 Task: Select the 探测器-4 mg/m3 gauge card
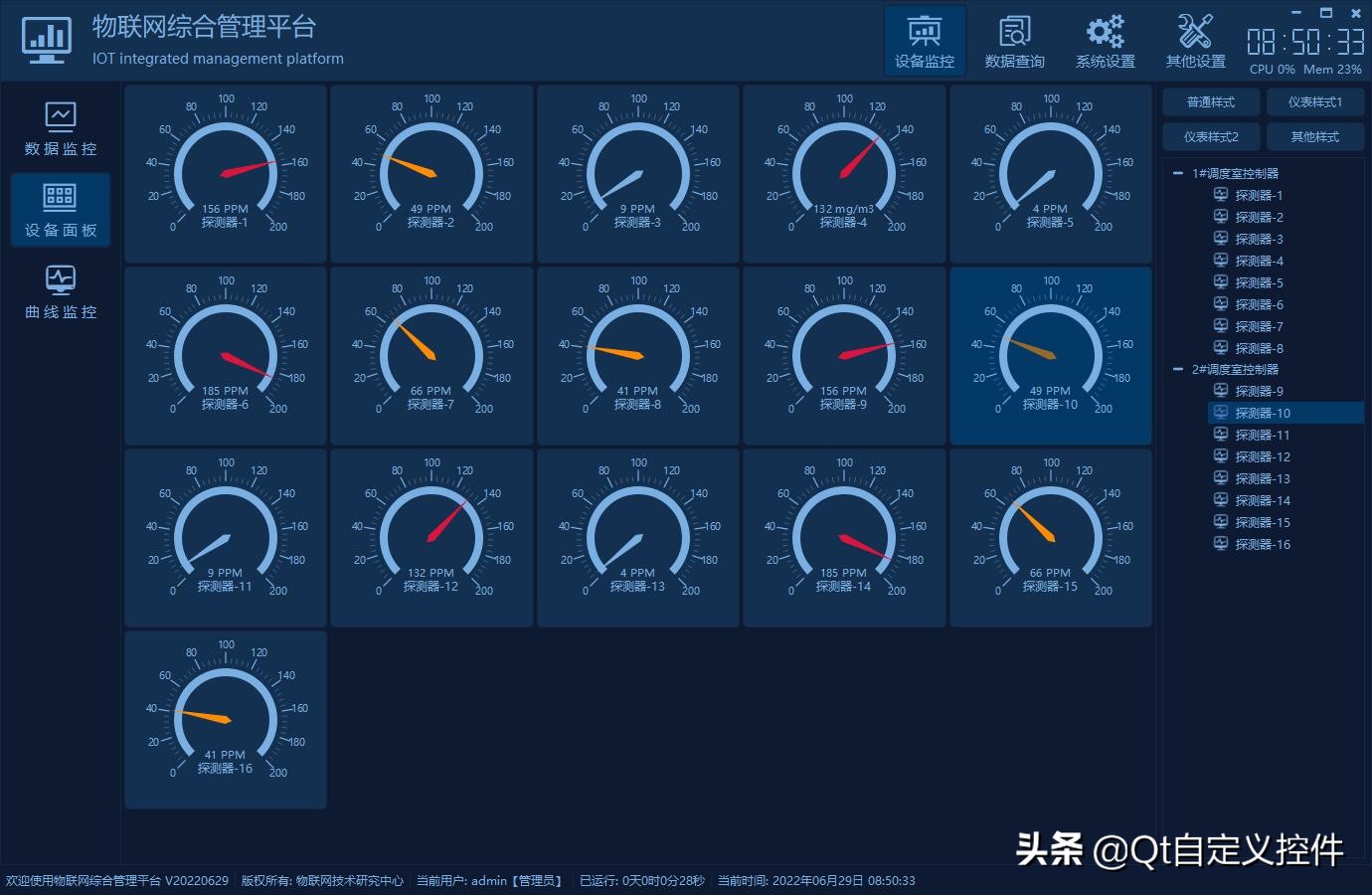pyautogui.click(x=844, y=174)
